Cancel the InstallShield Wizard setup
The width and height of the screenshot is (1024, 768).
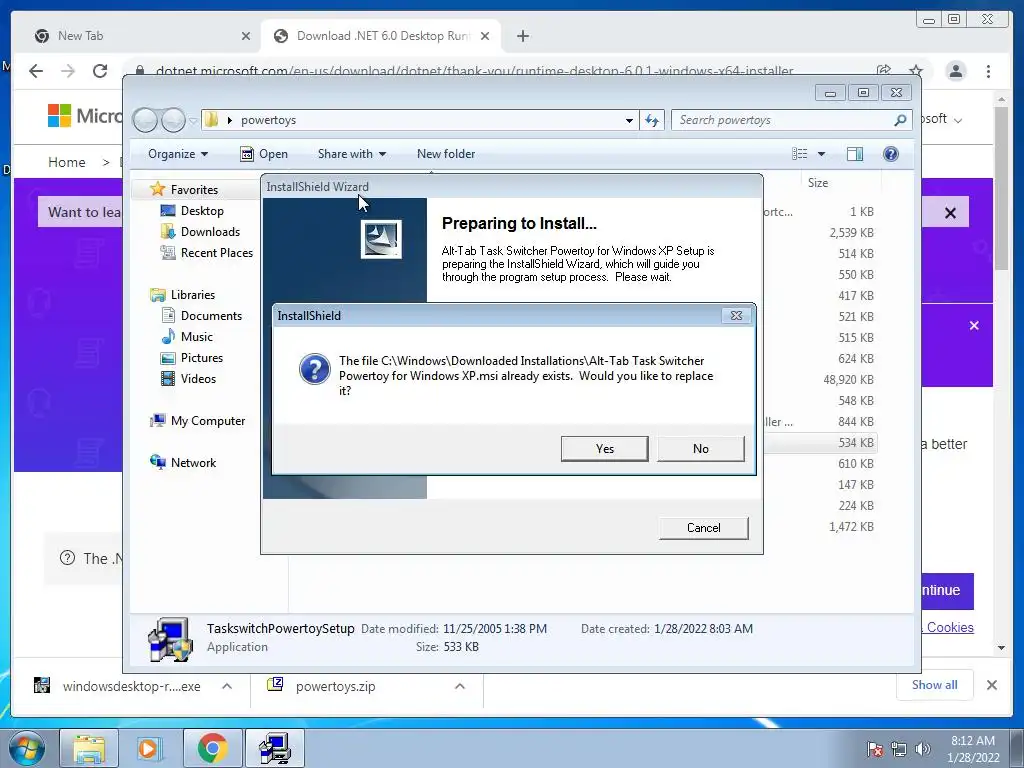[x=703, y=528]
